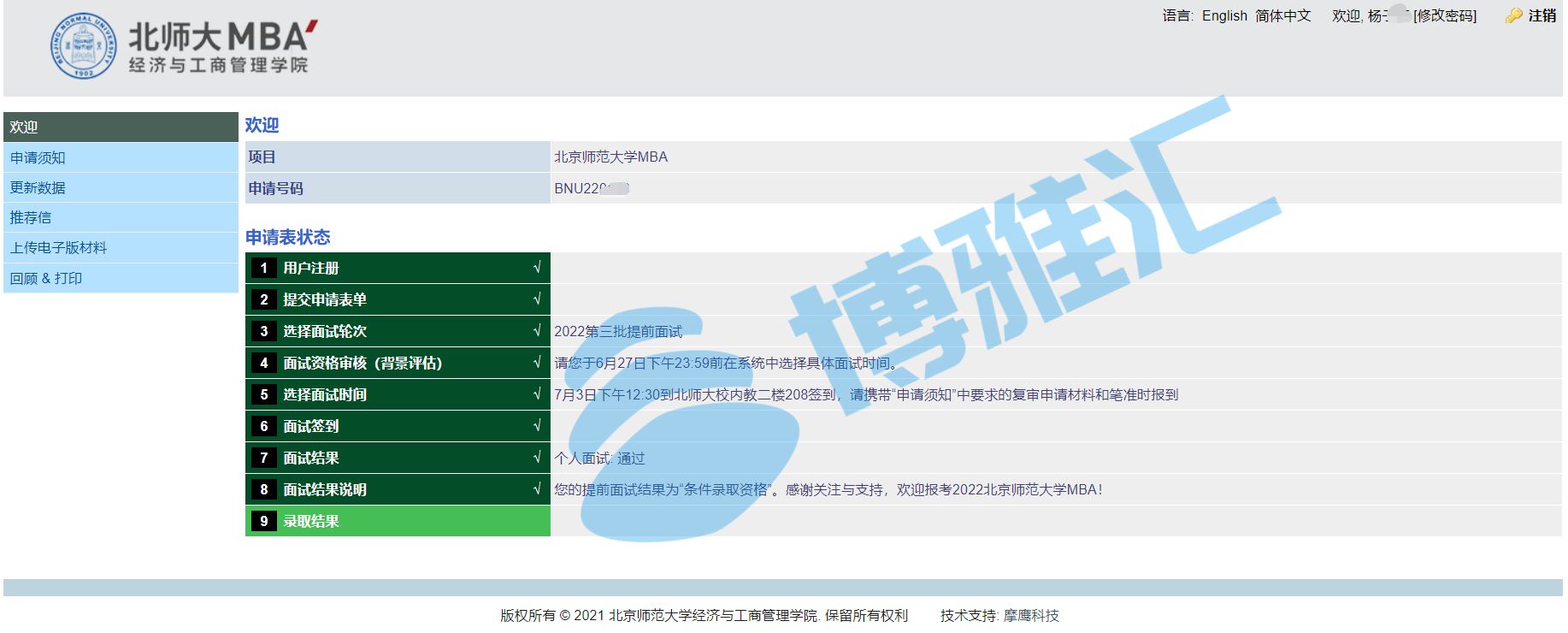
Task: Select 欢迎 in the sidebar menu
Action: point(121,127)
